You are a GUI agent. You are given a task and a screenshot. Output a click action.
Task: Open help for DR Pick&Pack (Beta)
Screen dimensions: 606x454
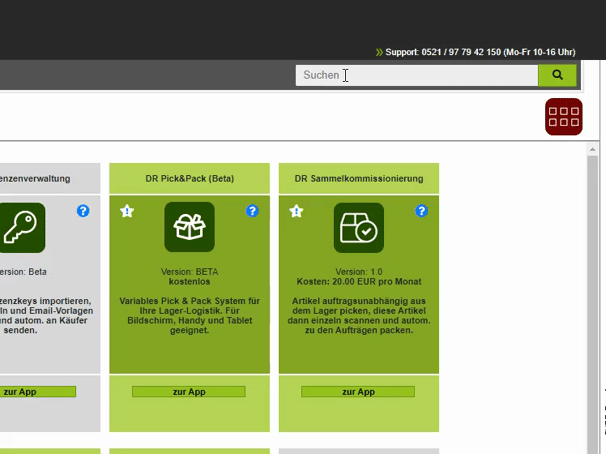pyautogui.click(x=252, y=211)
